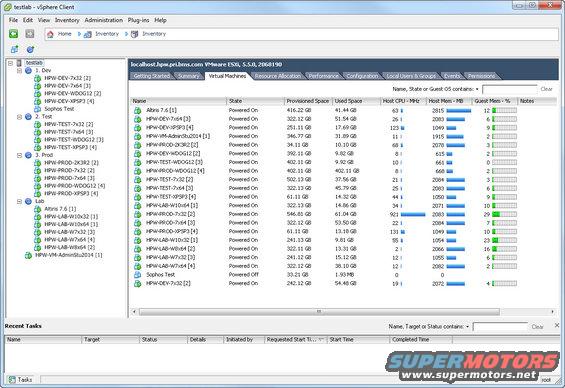Click Sophos Test VM icon in tree
565x388 pixels.
(37, 109)
